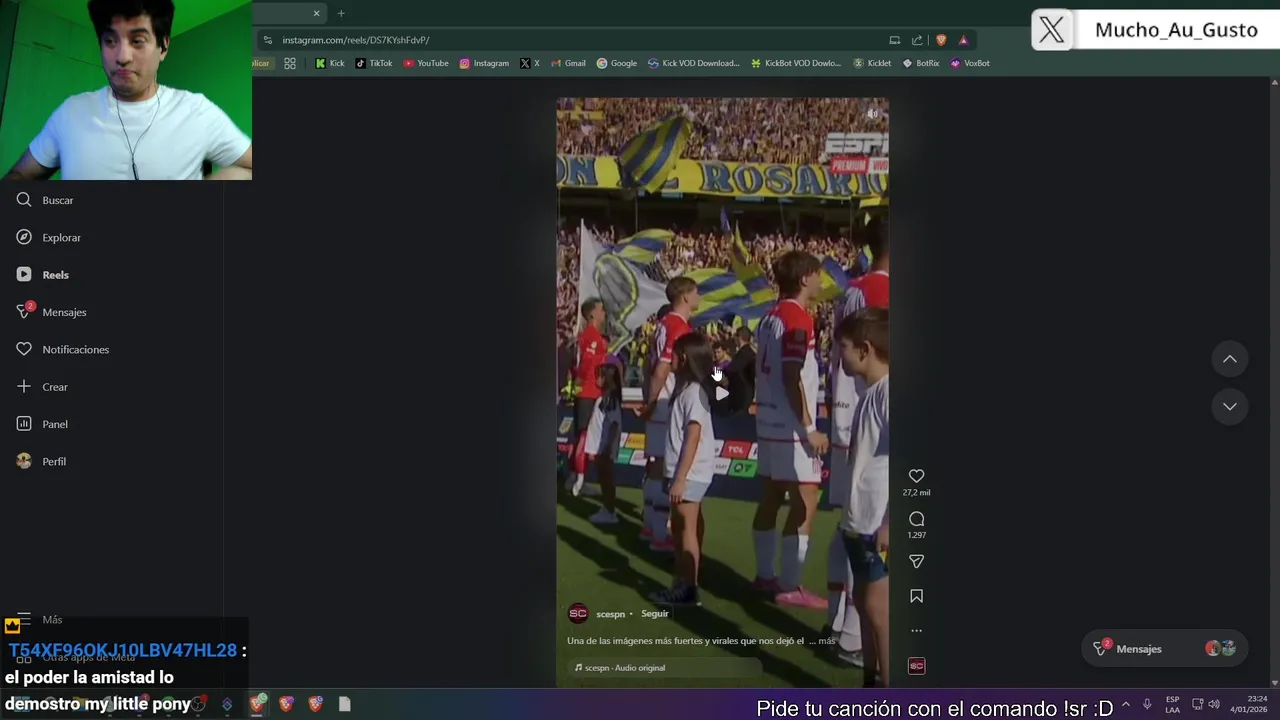Go to next reel with down chevron
This screenshot has width=1280, height=720.
1230,406
